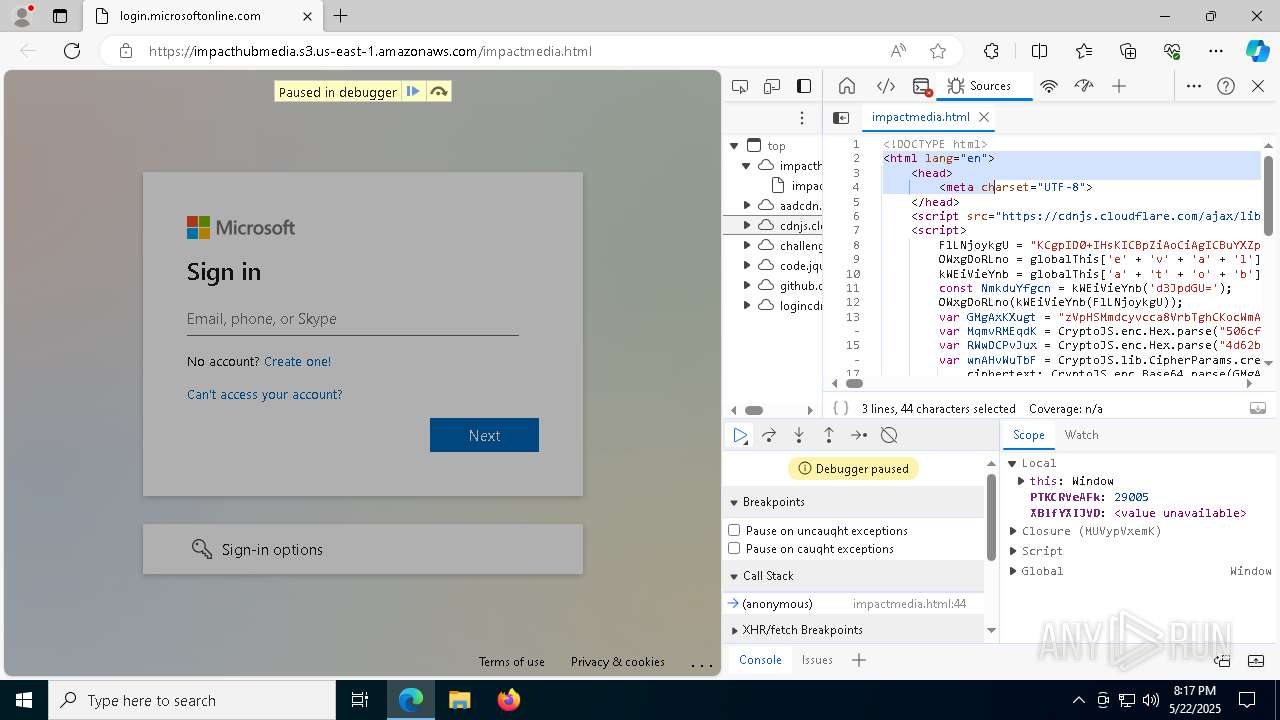Screen dimensions: 1280x720
Task: Open the Console panel with error badge
Action: (x=922, y=86)
